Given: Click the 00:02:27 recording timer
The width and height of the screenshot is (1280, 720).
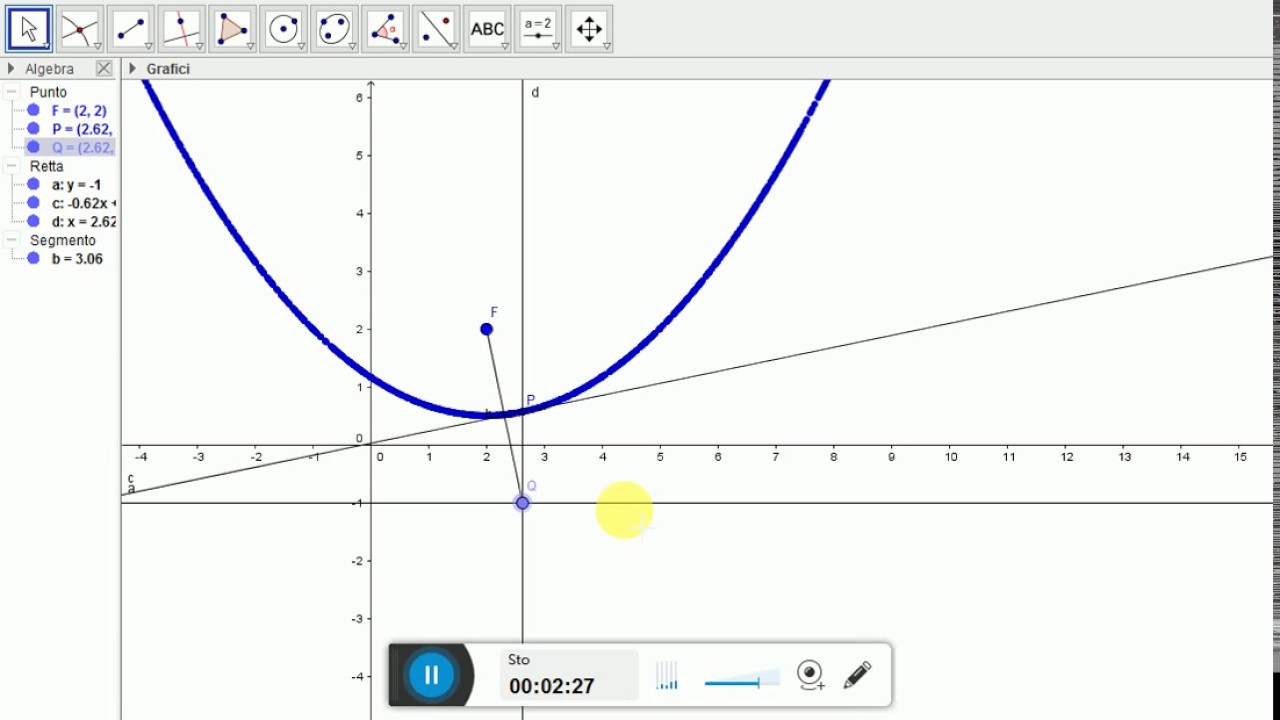Looking at the screenshot, I should pos(552,686).
